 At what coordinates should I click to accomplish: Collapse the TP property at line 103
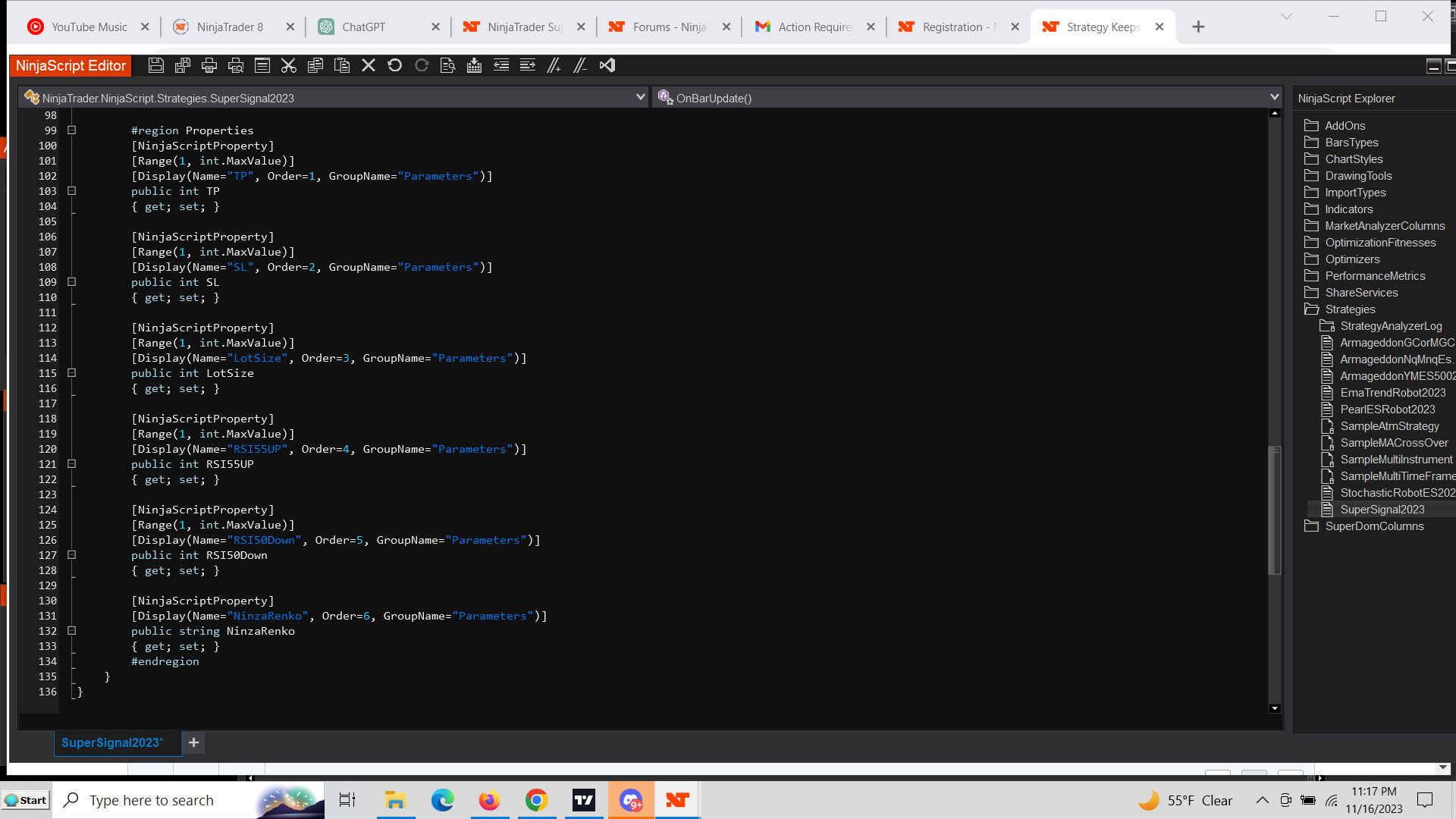pyautogui.click(x=72, y=191)
